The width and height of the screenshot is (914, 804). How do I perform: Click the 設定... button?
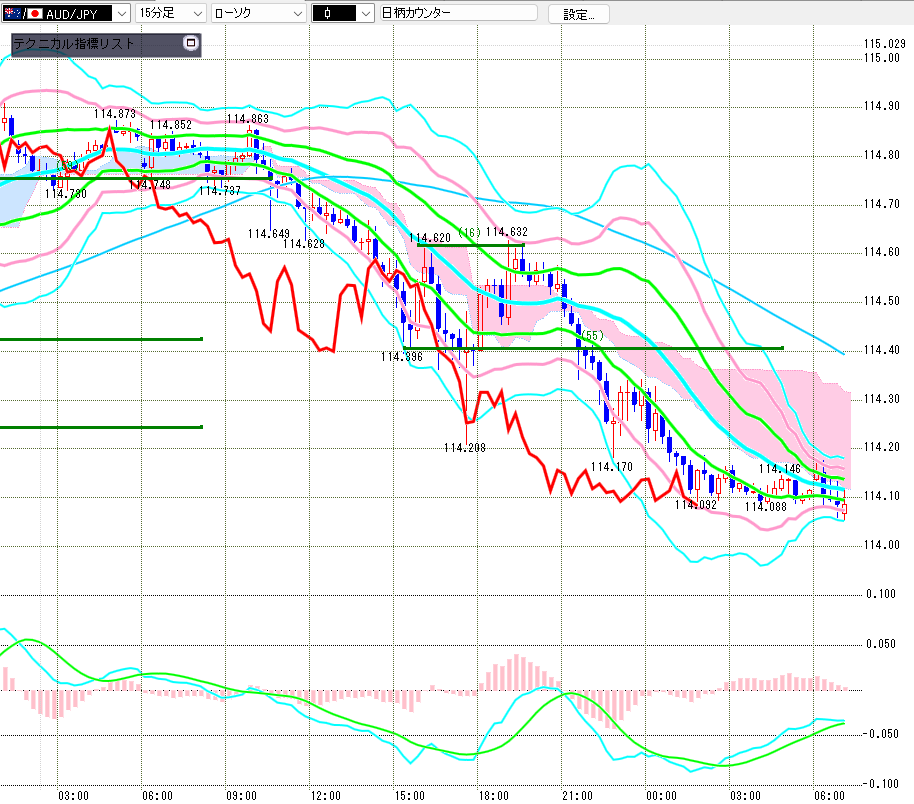click(x=578, y=15)
